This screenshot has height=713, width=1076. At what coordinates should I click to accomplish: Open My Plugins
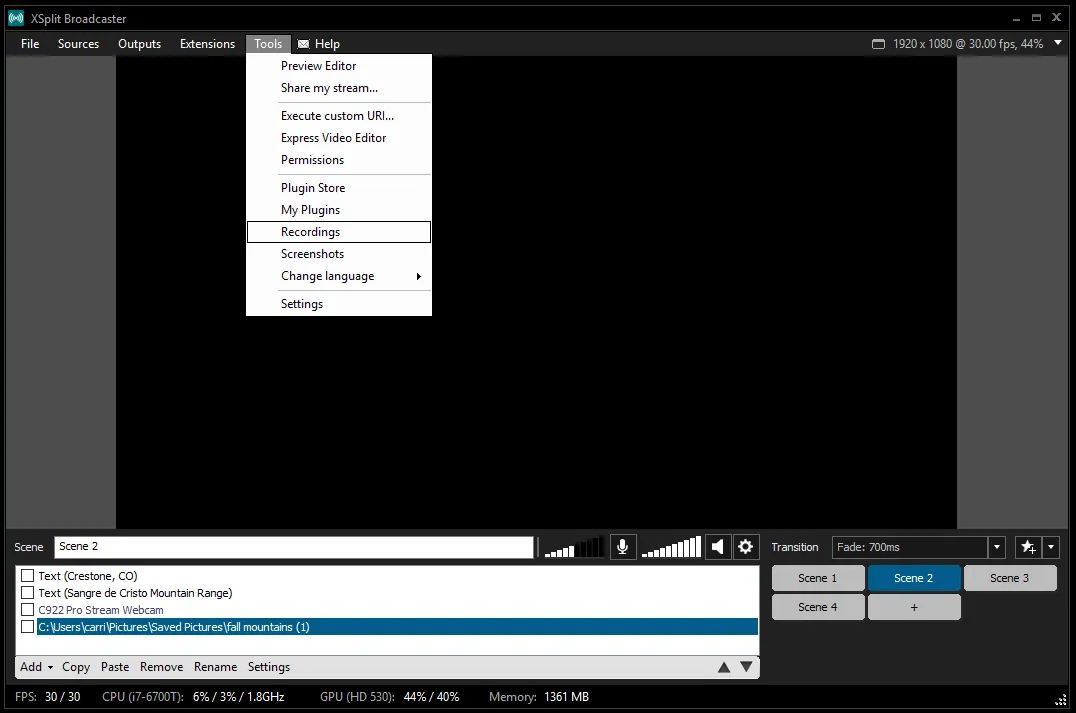click(x=339, y=210)
